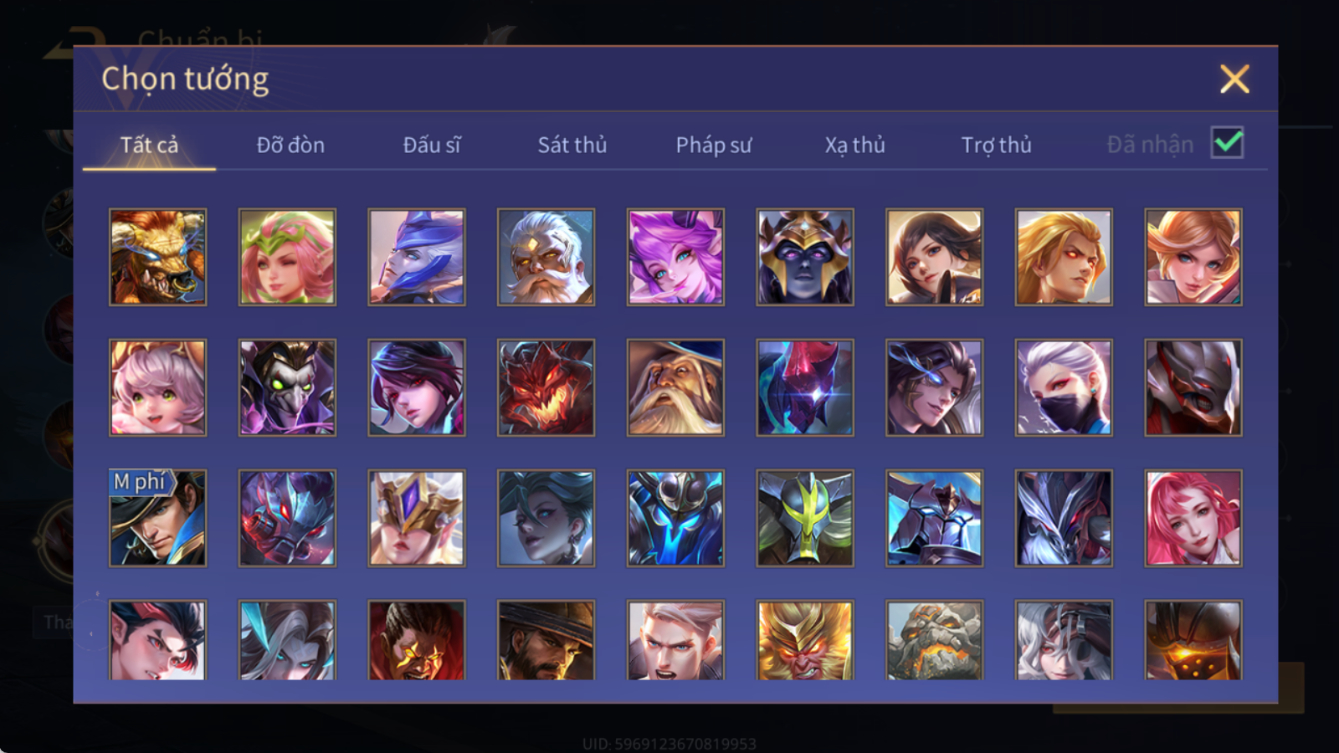Select the wizard with blue hat hero
Screen dimensions: 1339x753
[675, 388]
